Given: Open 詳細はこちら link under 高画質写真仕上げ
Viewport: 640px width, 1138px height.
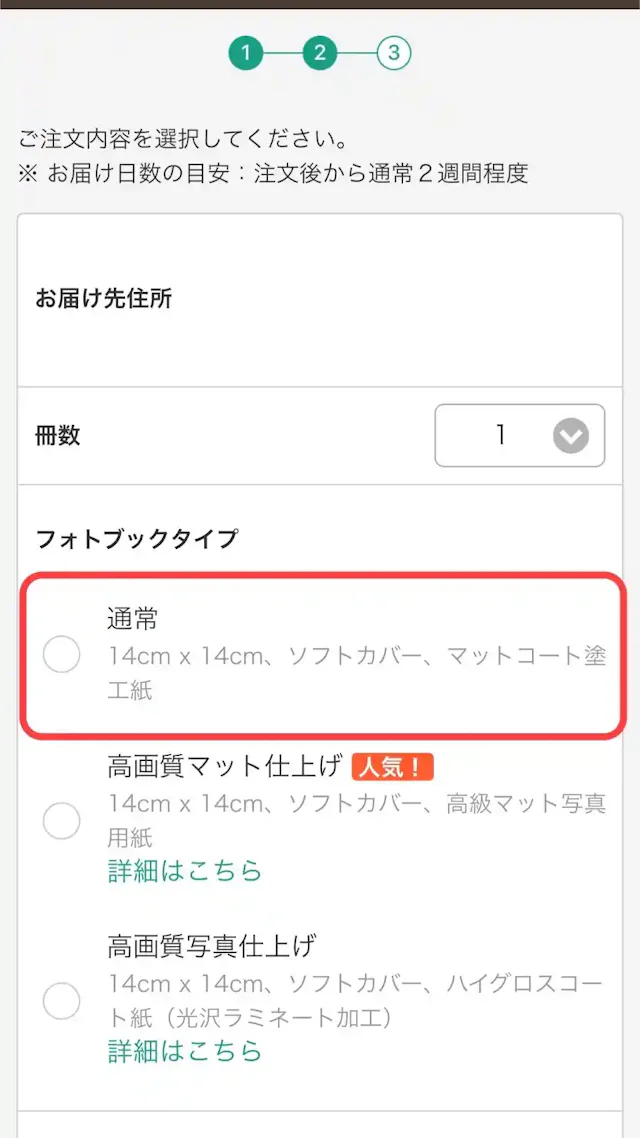Looking at the screenshot, I should [185, 1051].
